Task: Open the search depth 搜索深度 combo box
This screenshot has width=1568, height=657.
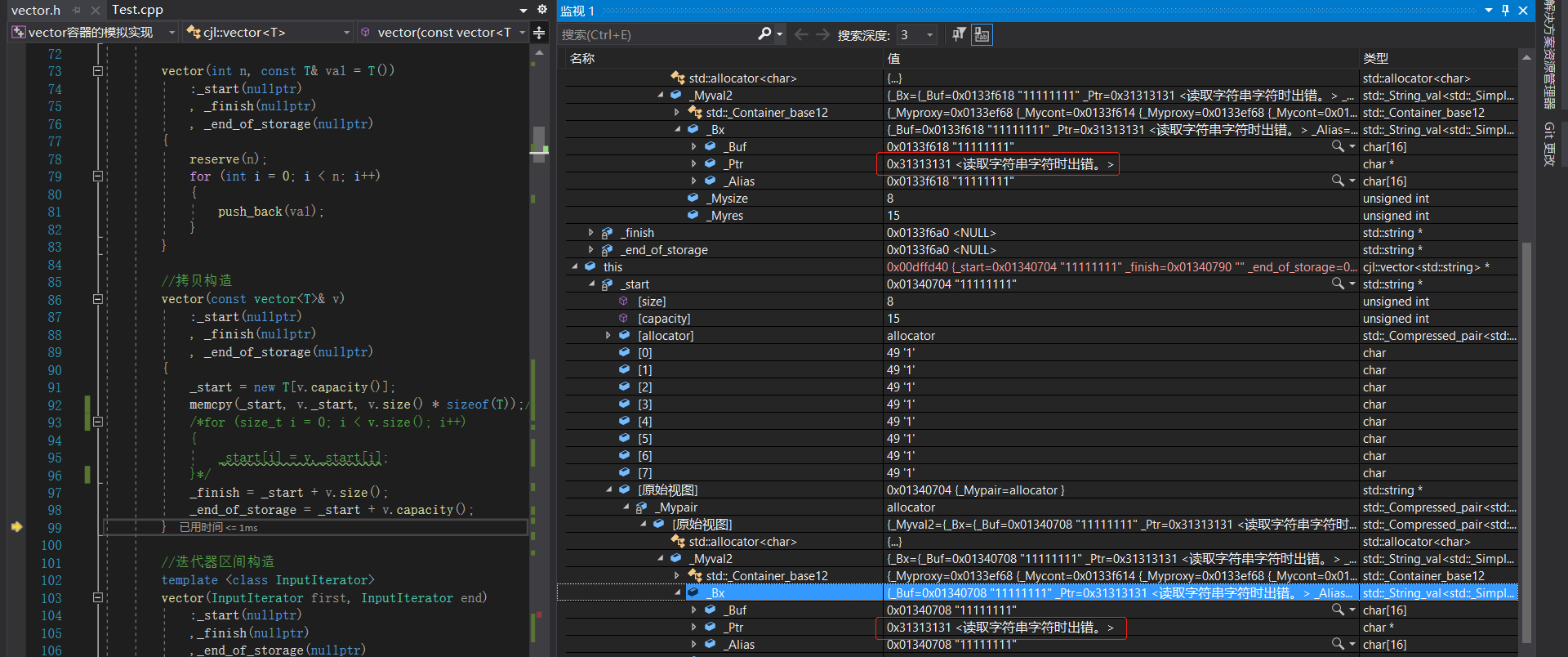Action: coord(916,34)
